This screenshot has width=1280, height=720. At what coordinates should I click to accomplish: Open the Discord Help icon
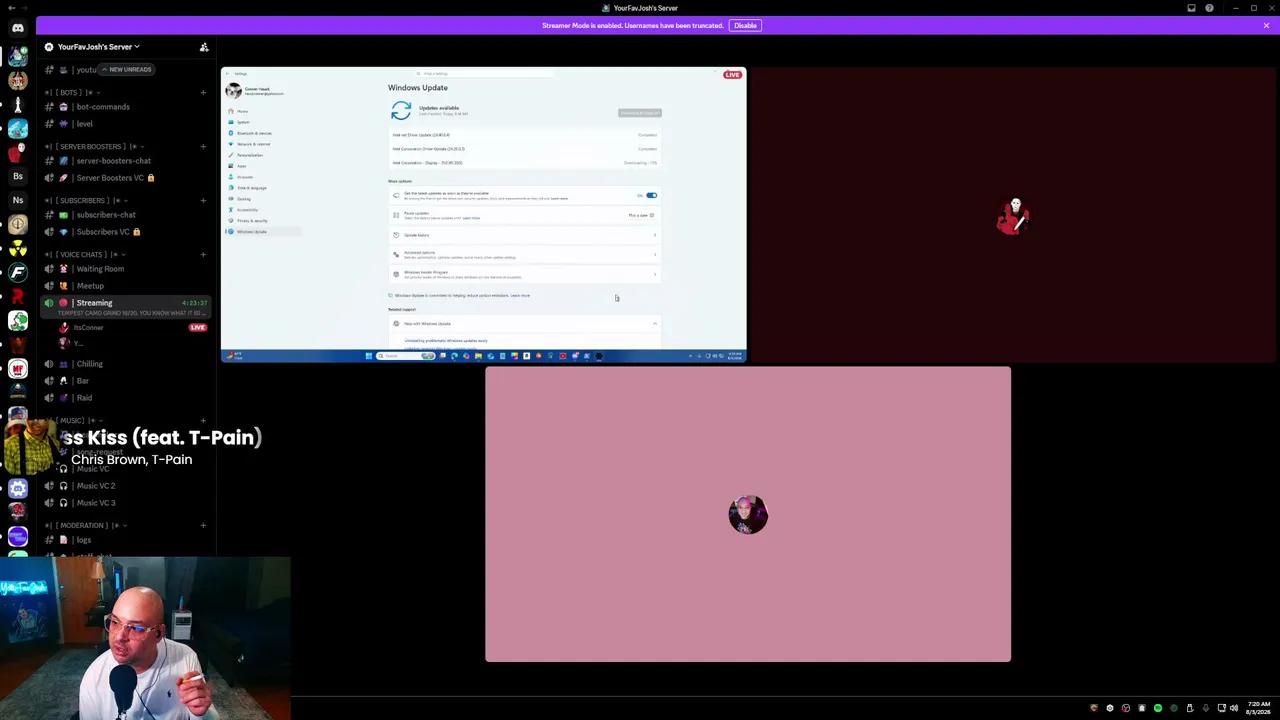tap(1209, 8)
